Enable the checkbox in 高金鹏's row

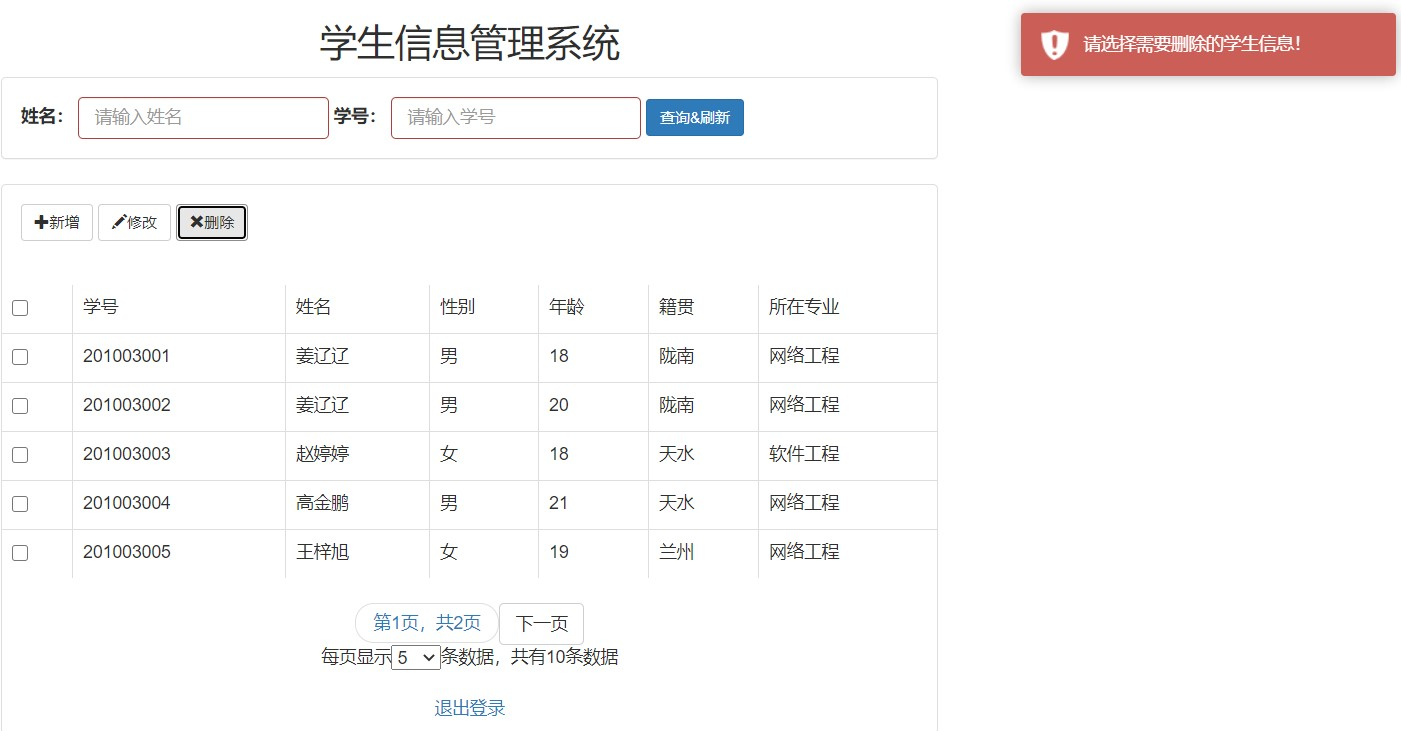(x=20, y=504)
